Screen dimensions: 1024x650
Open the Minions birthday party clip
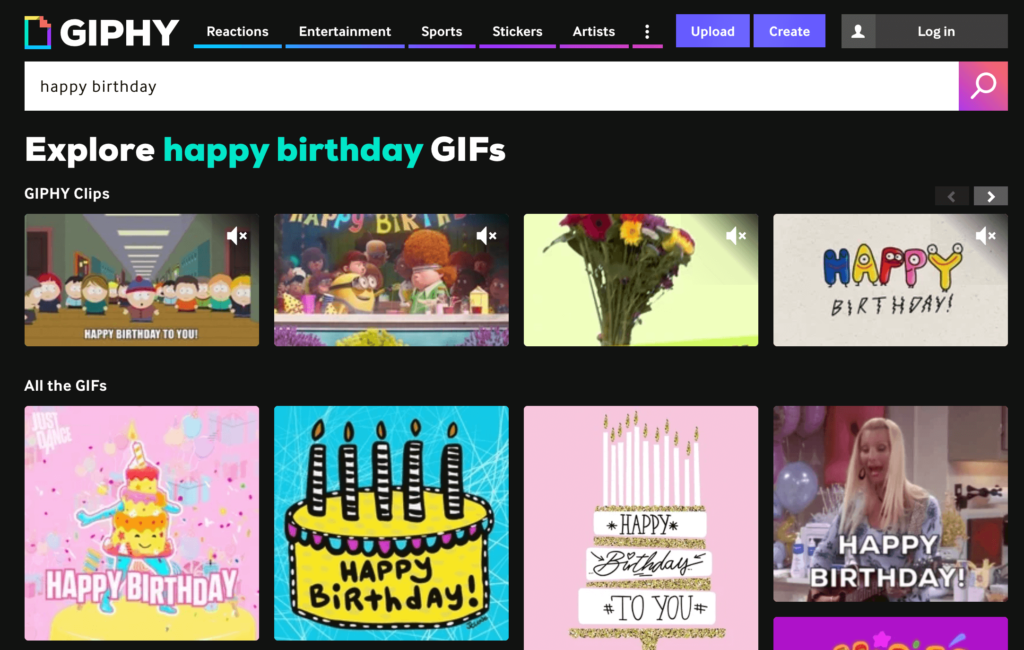pos(391,280)
